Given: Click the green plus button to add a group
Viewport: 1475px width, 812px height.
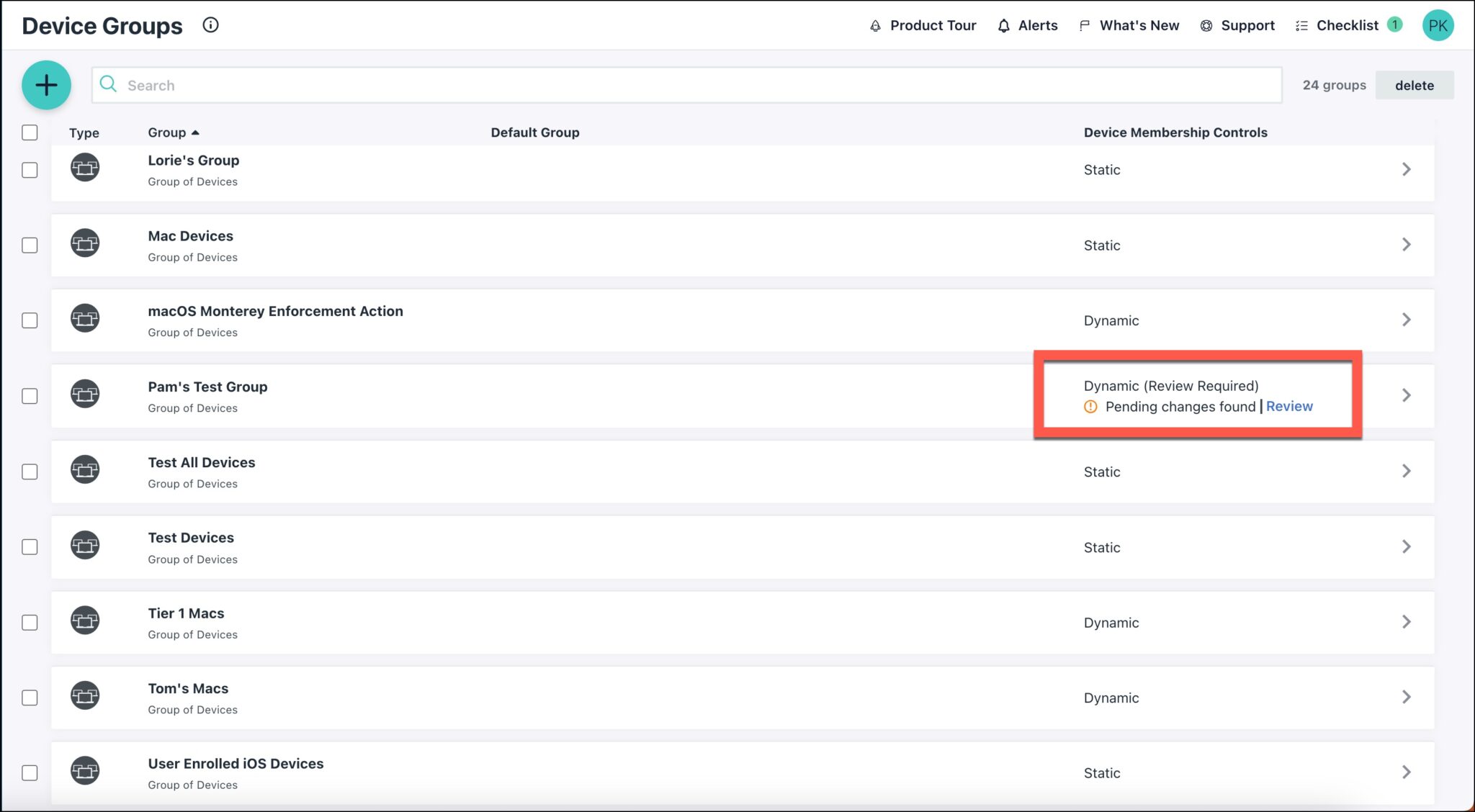Looking at the screenshot, I should coord(46,85).
